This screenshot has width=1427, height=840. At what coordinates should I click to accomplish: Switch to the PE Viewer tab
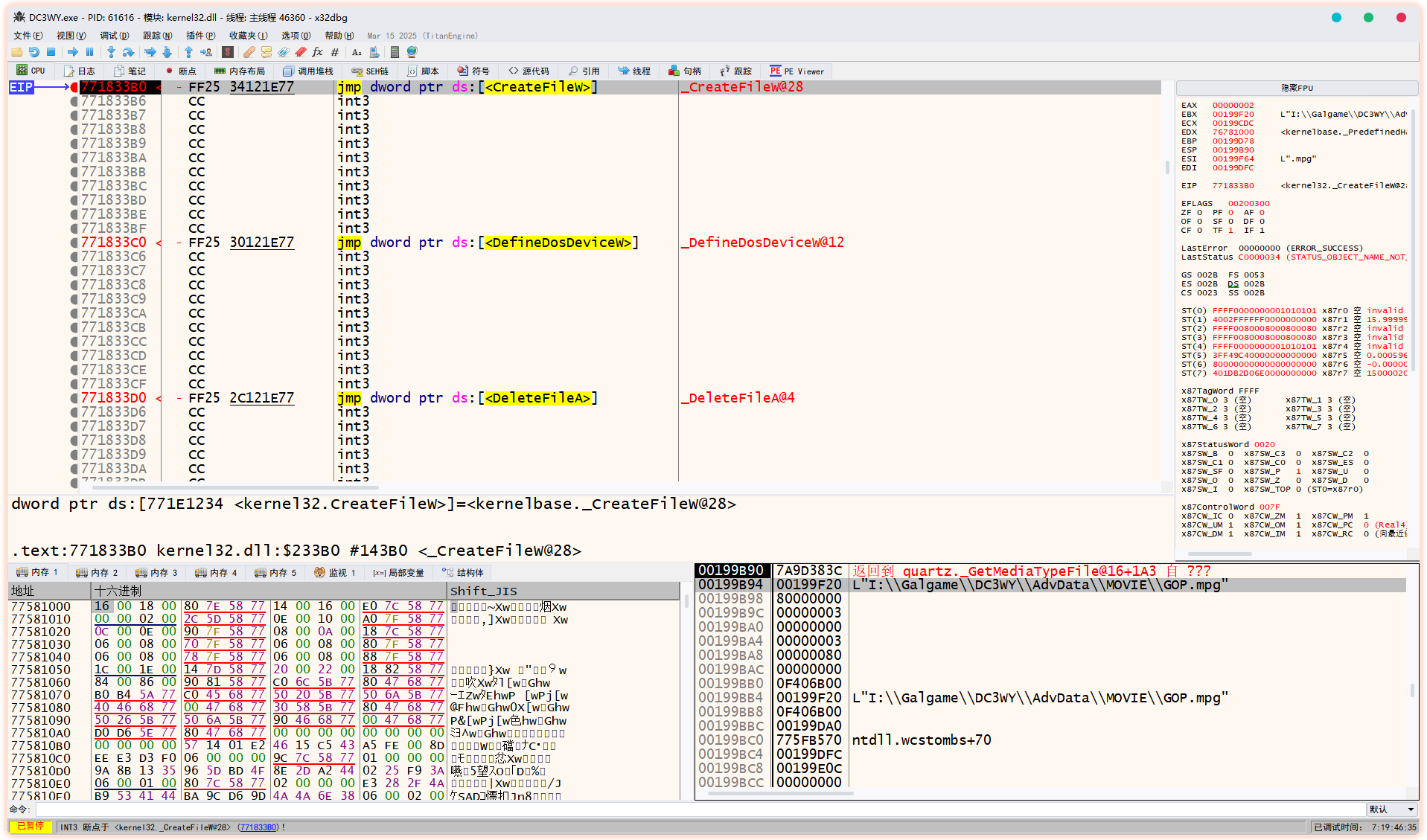point(797,71)
